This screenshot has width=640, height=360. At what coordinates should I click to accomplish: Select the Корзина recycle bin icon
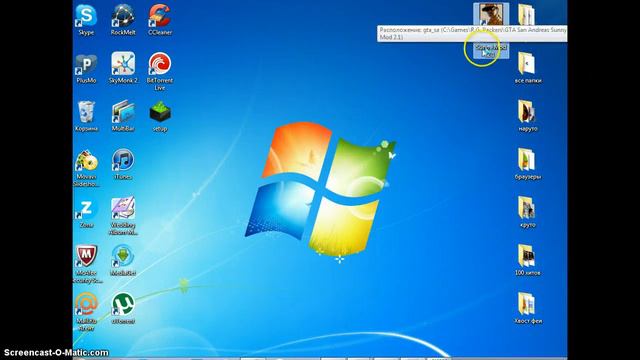(x=86, y=112)
